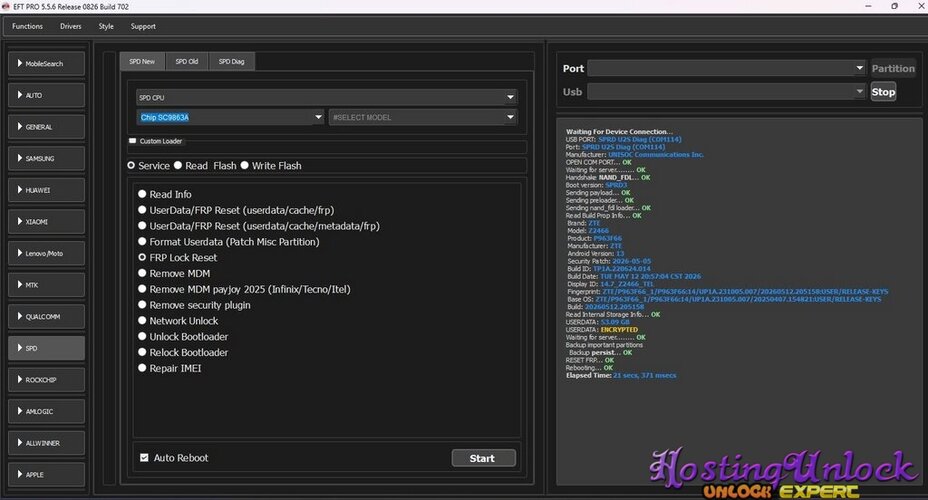Open the Usb dropdown
The image size is (928, 500).
tap(727, 92)
